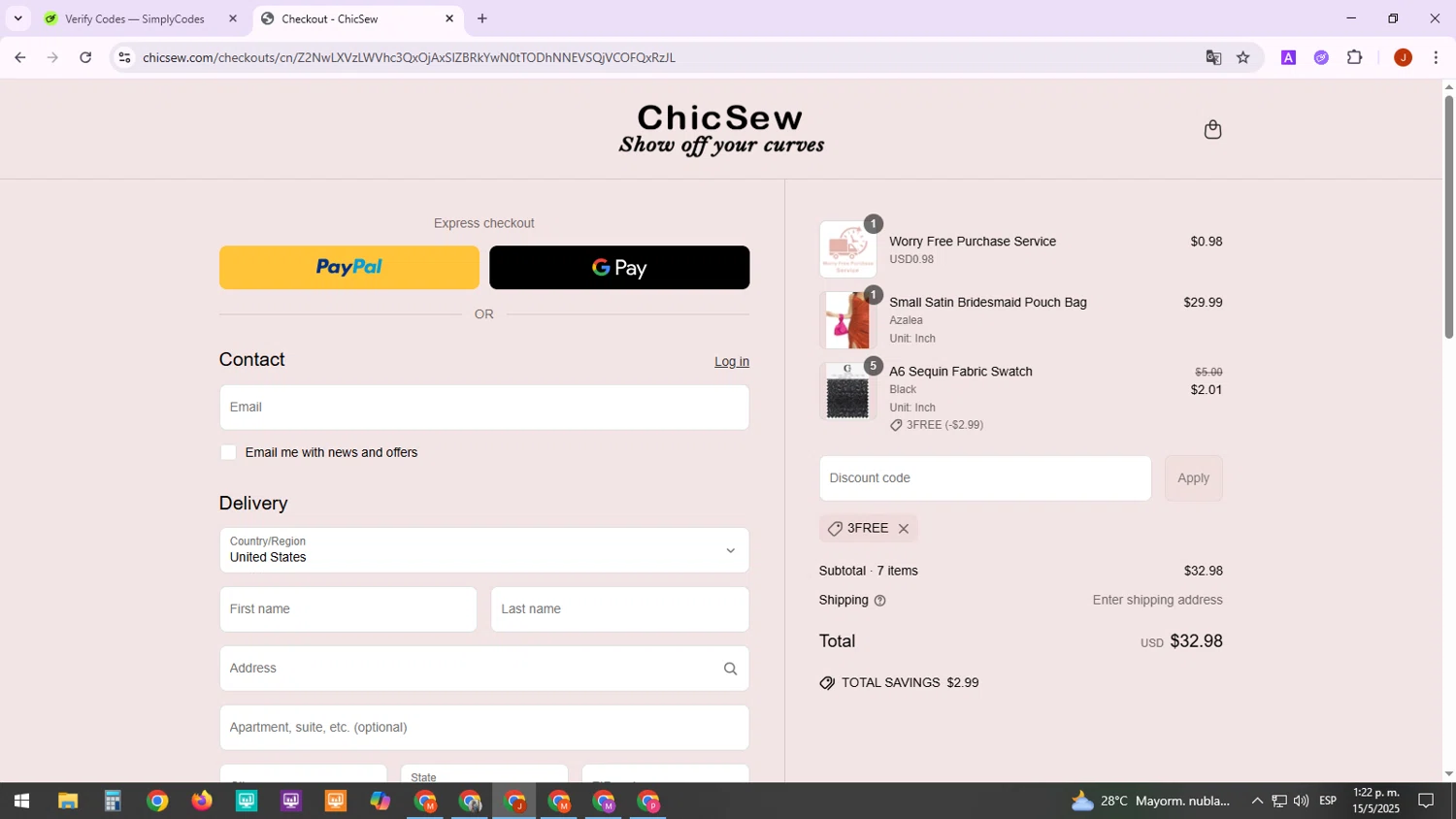1456x819 pixels.
Task: Open the Chrome profile avatar J
Action: (1403, 57)
